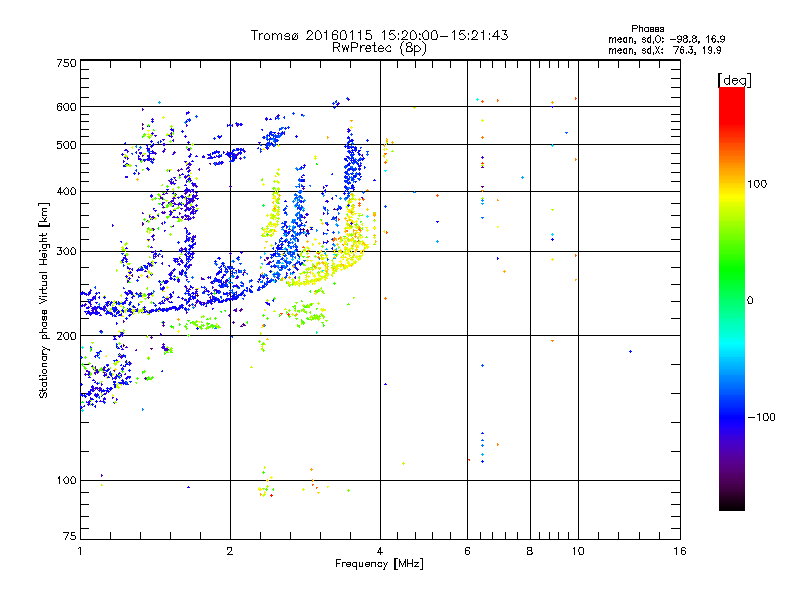The image size is (800, 600).
Task: Click the x-axis tick label "16"
Action: (680, 551)
